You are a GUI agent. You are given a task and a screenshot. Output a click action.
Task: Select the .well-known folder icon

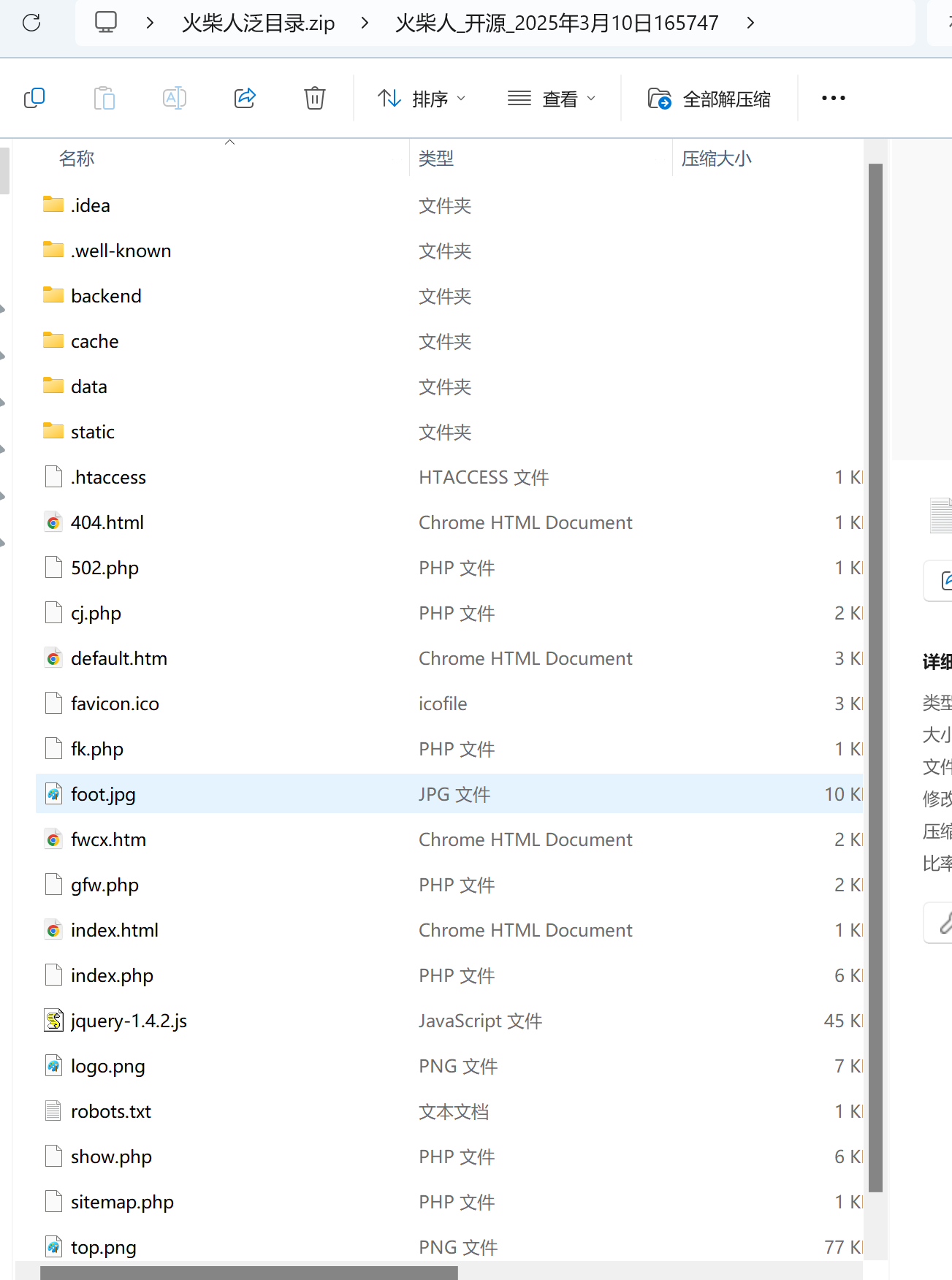pos(53,250)
